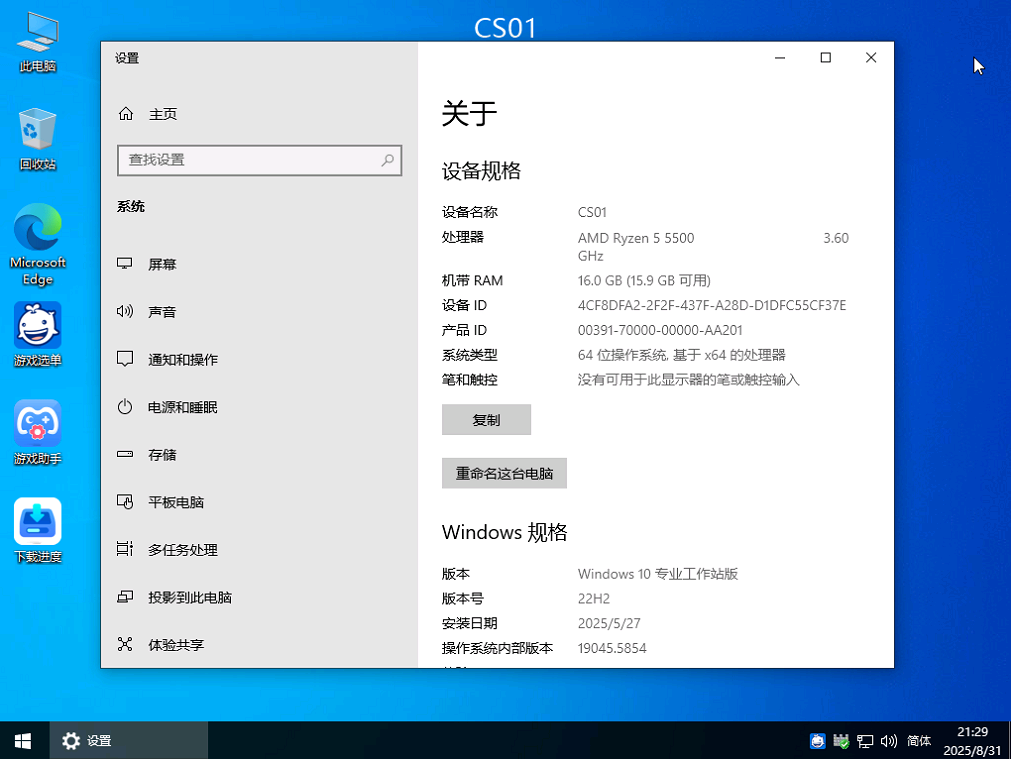Click the 简体 input method indicator
Screen dimensions: 1011x759
[919, 741]
